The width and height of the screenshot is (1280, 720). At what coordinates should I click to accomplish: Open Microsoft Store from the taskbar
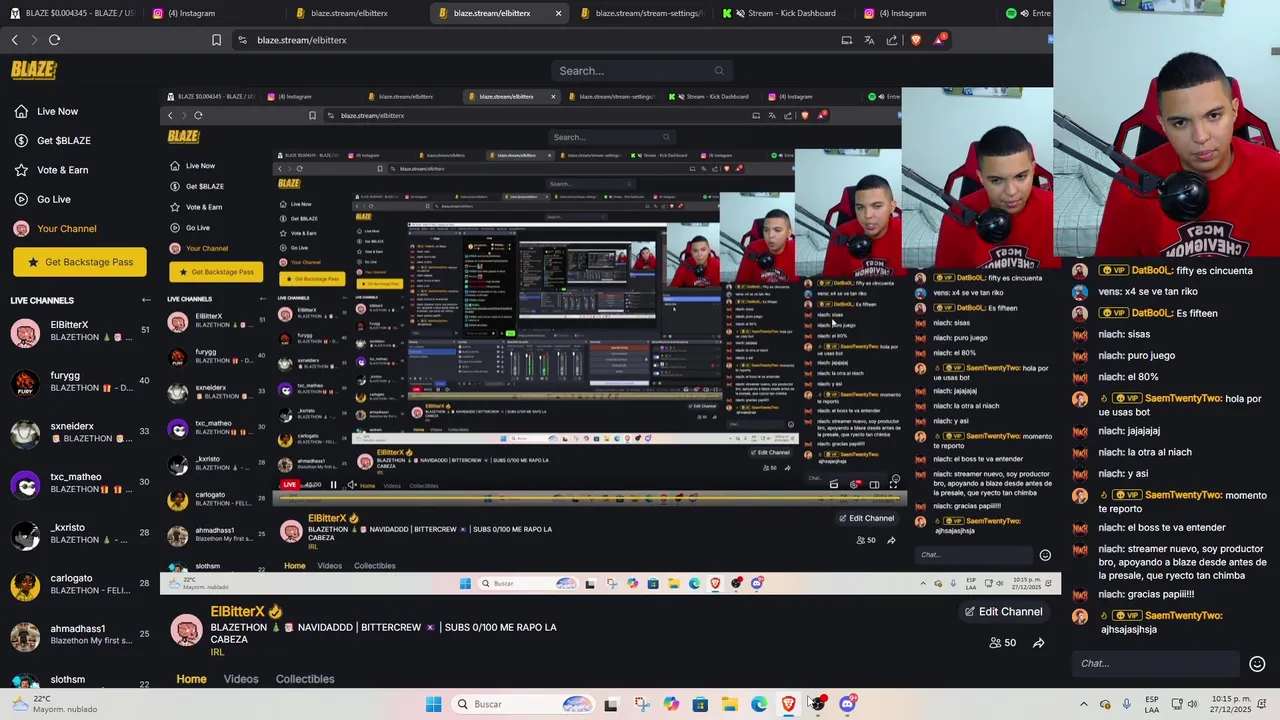tap(700, 704)
